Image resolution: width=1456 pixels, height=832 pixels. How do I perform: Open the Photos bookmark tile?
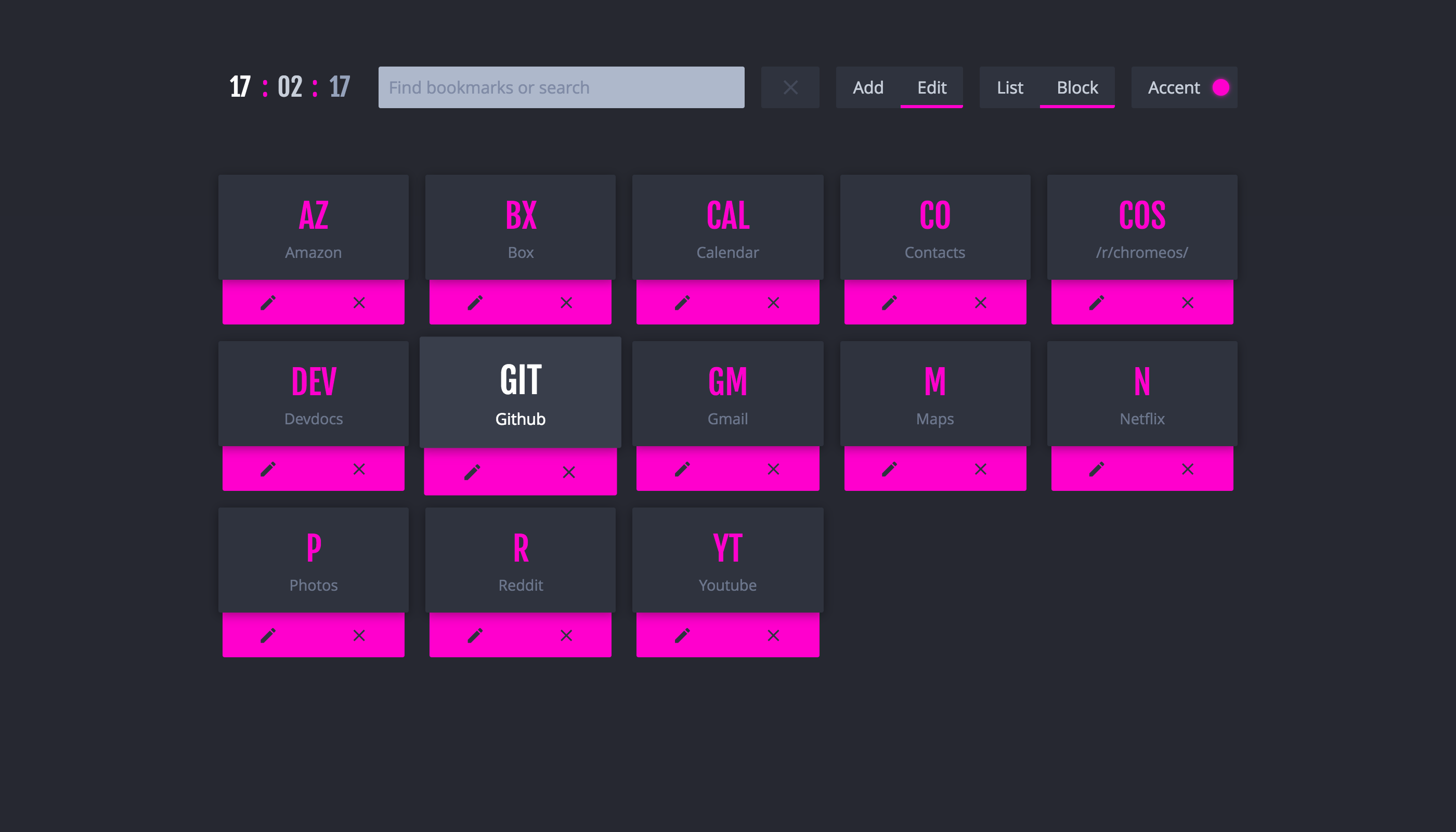313,560
